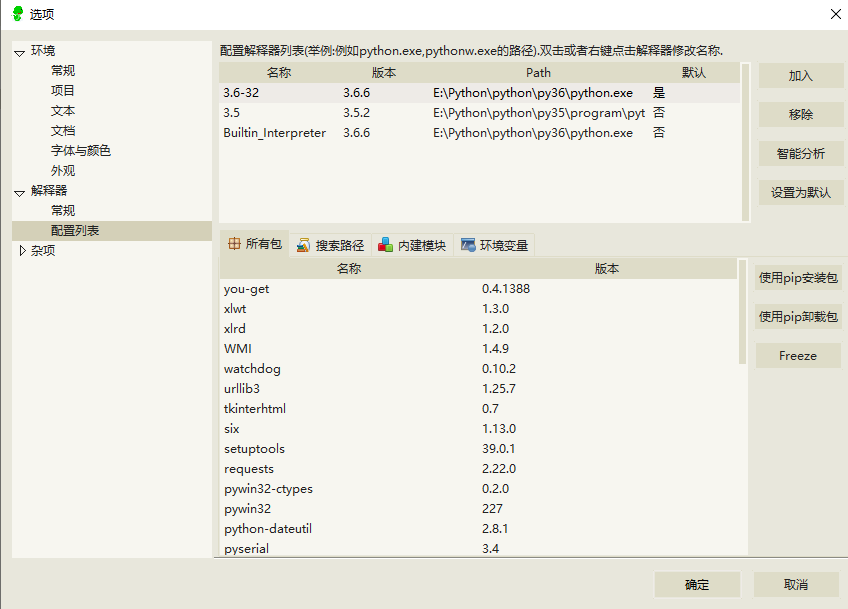Image resolution: width=848 pixels, height=609 pixels.
Task: Click the interpreter list 名称 column header
Action: pos(279,72)
